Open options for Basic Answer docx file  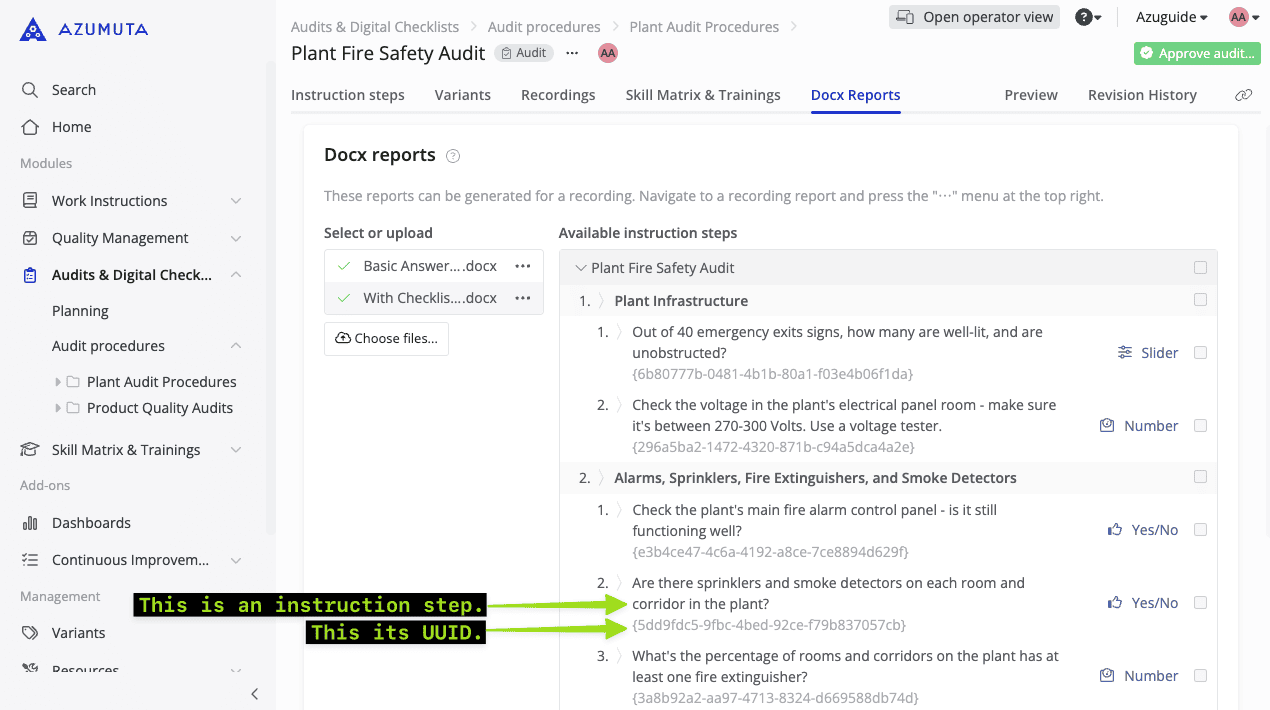tap(522, 267)
